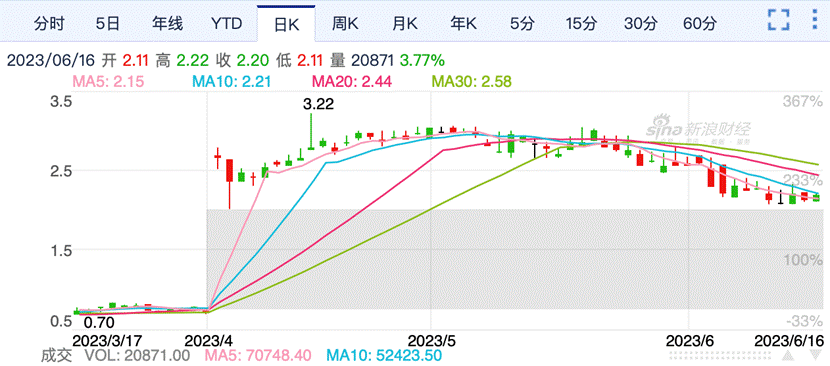
Task: Open the 月K monthly chart
Action: pyautogui.click(x=404, y=24)
